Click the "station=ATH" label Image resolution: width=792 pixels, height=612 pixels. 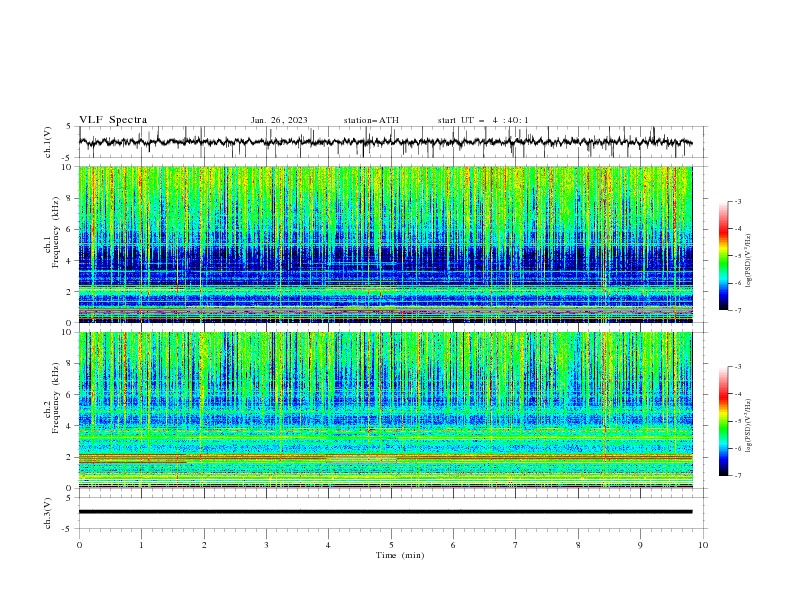[371, 120]
